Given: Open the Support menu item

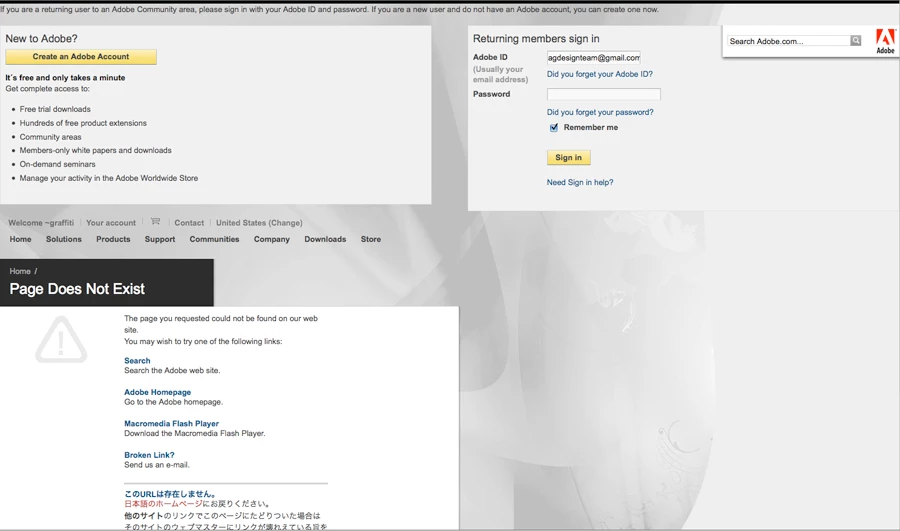Looking at the screenshot, I should pos(160,239).
